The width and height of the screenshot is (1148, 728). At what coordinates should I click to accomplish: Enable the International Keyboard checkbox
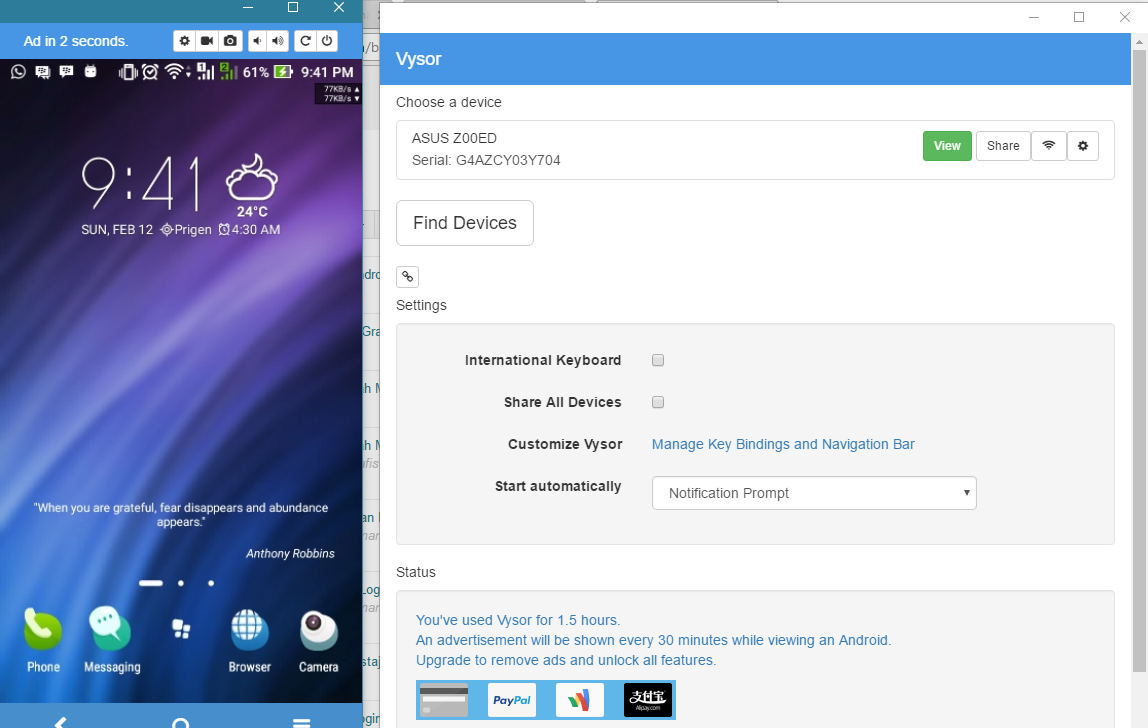[657, 360]
